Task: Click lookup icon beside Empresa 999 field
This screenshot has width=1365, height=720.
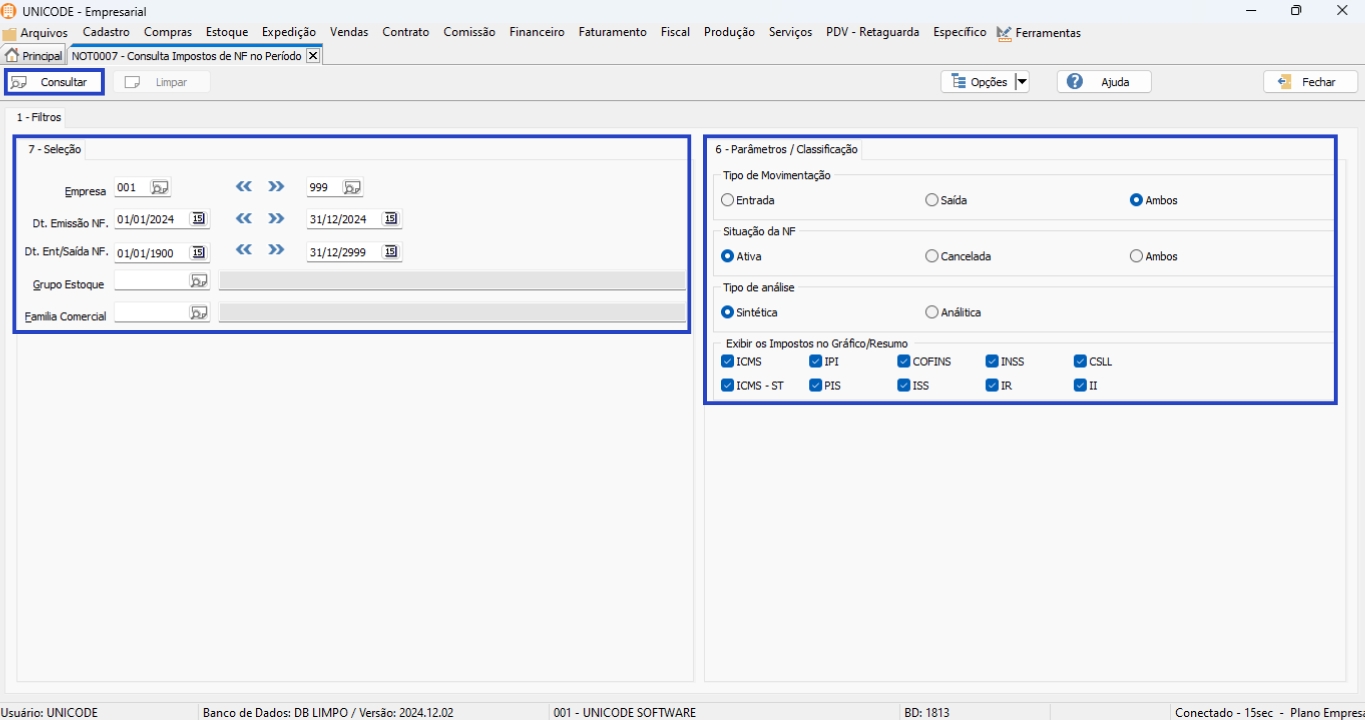Action: pos(352,187)
